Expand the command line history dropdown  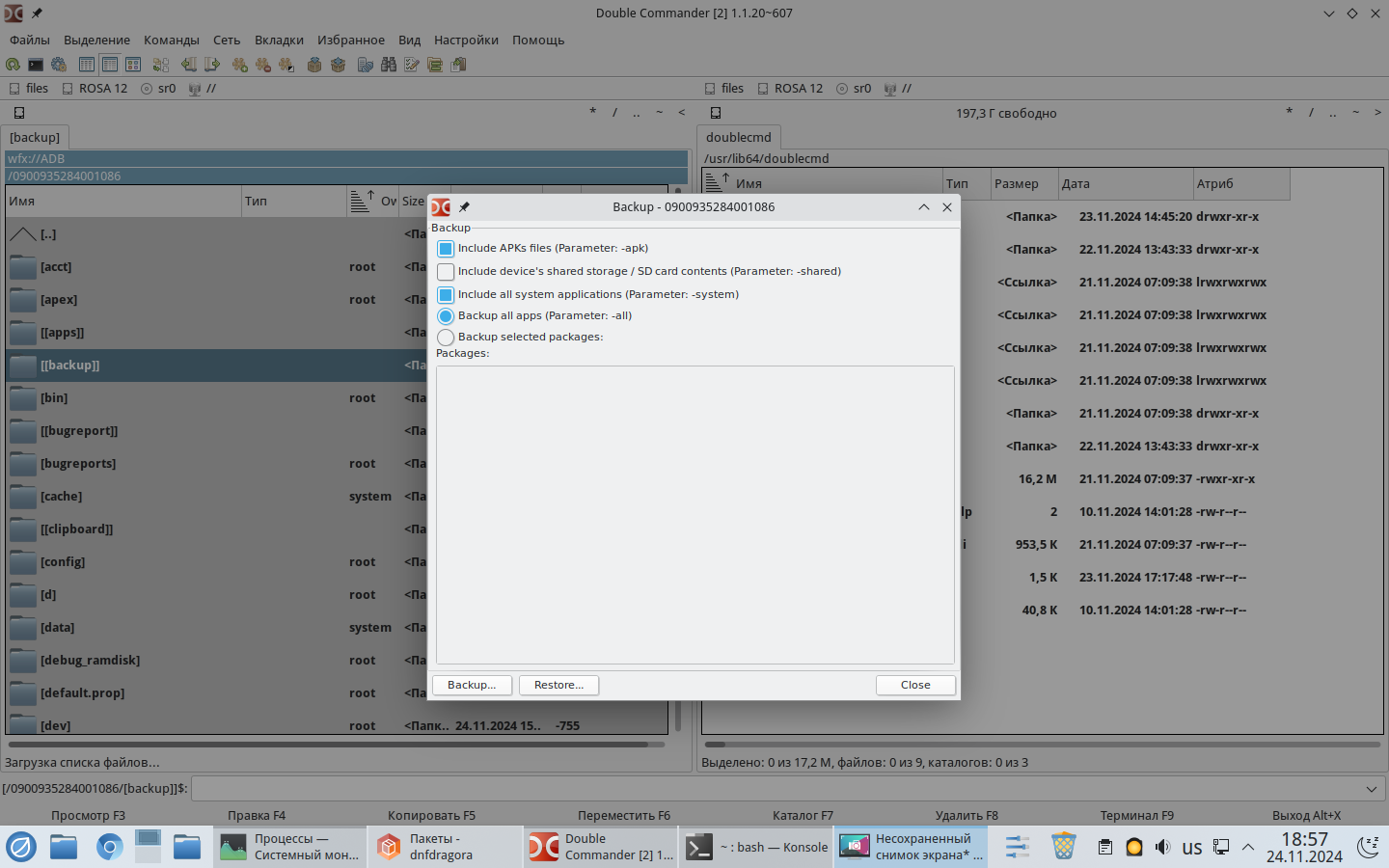pyautogui.click(x=1372, y=789)
